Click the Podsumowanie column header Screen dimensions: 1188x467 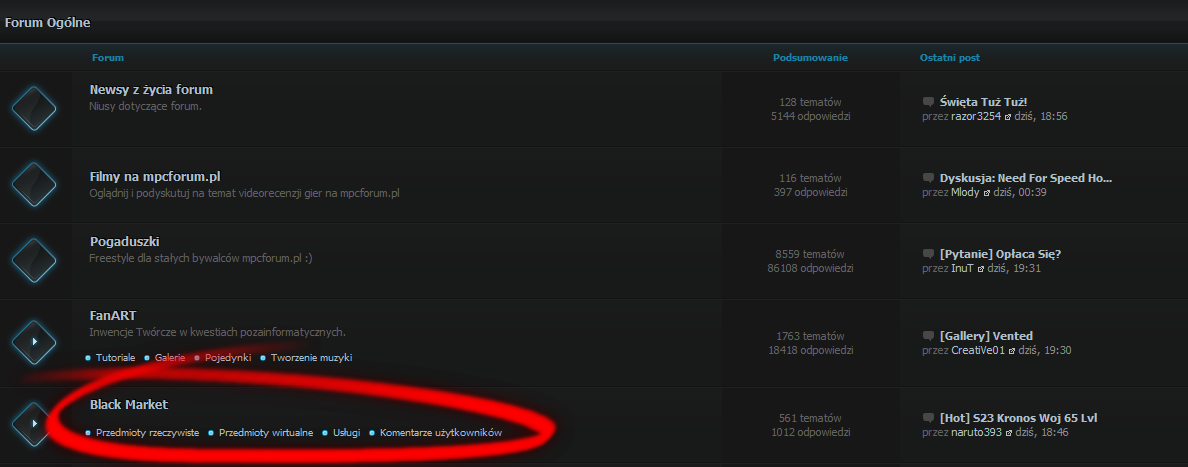pos(810,58)
